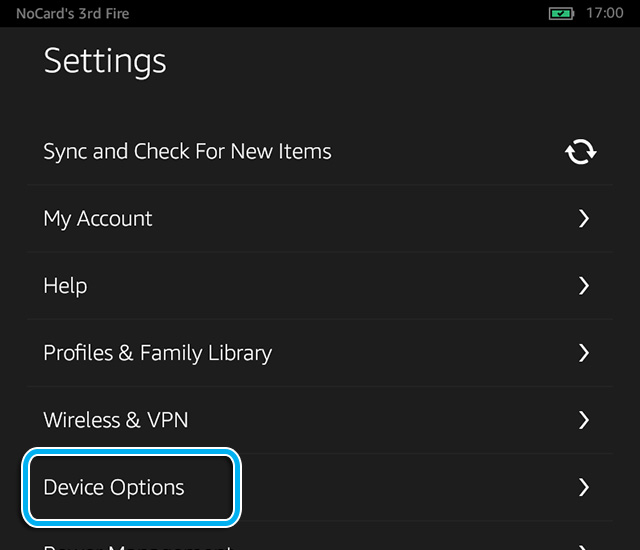Tap the black status bar at the top

pos(320,13)
